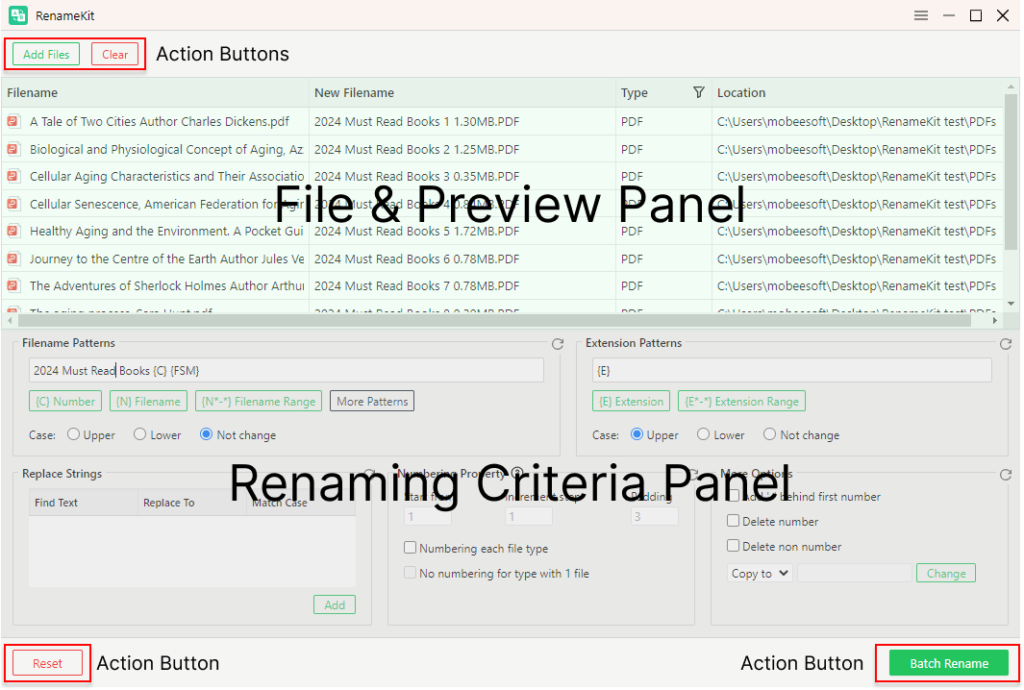Enable 'Numbering each file type'
This screenshot has height=690, width=1024.
coord(409,547)
